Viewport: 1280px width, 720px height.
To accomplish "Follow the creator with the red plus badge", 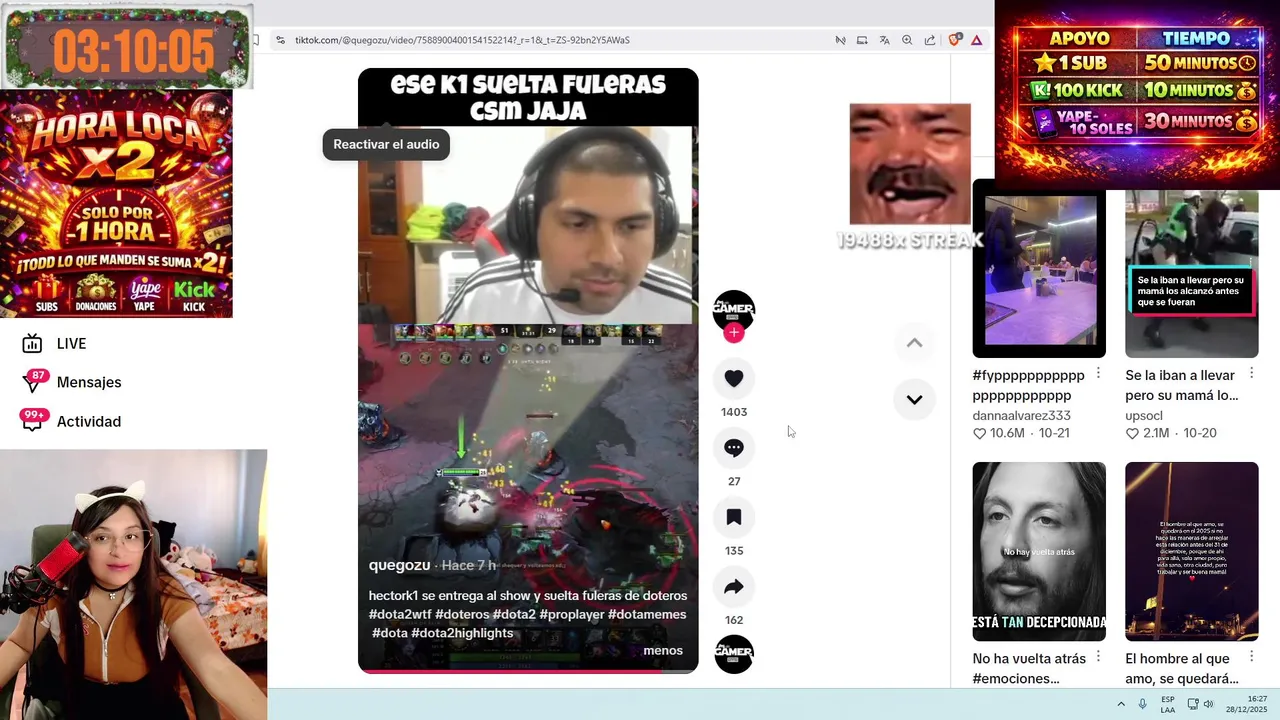I will pos(734,333).
